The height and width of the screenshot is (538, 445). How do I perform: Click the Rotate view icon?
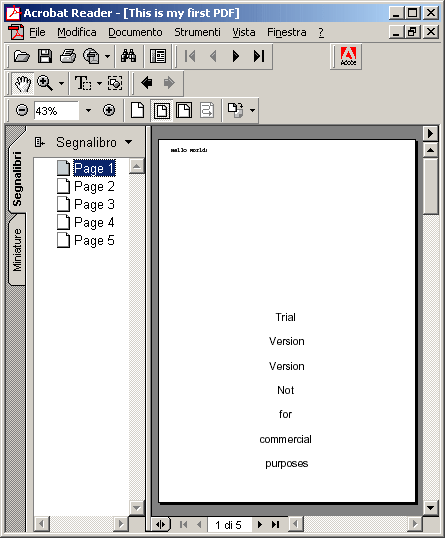click(236, 110)
